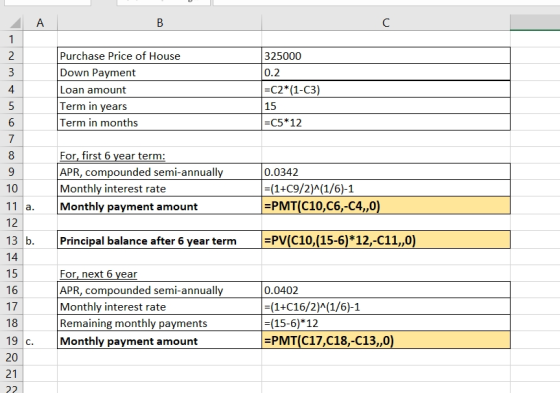Click 'Monthly interest rate' in row 10
This screenshot has width=560, height=393.
(160, 188)
